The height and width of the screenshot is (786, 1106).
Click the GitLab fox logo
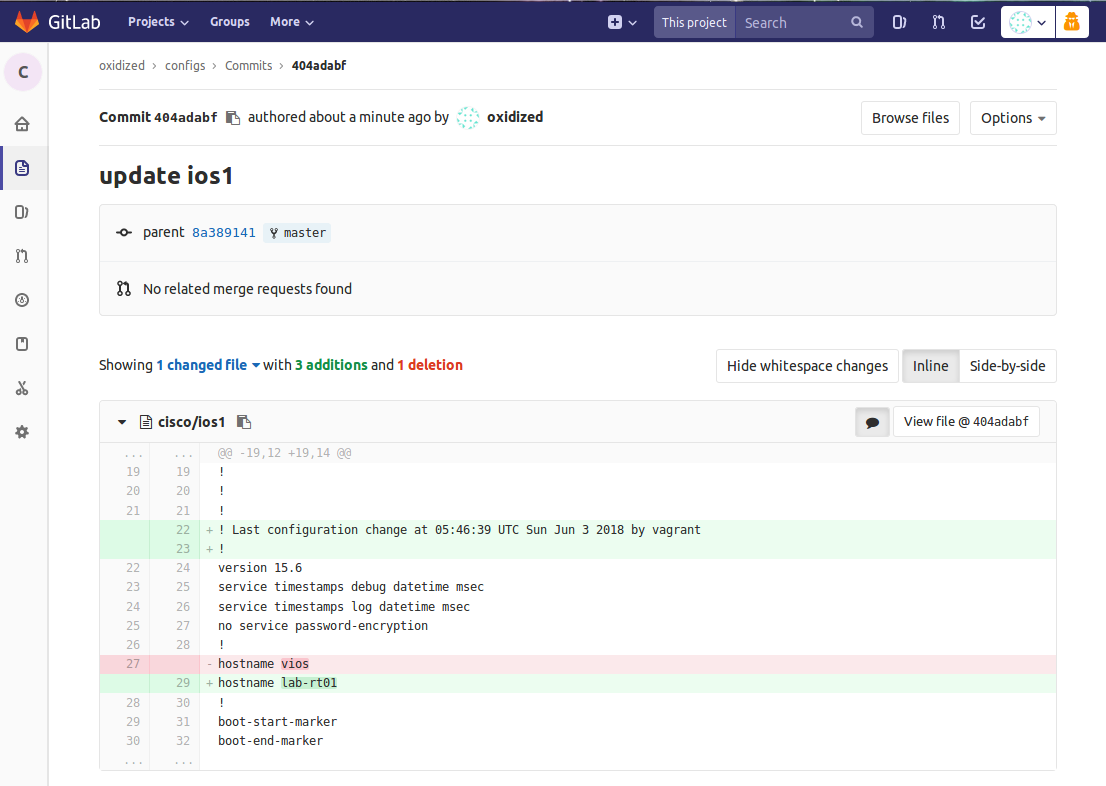click(x=27, y=22)
